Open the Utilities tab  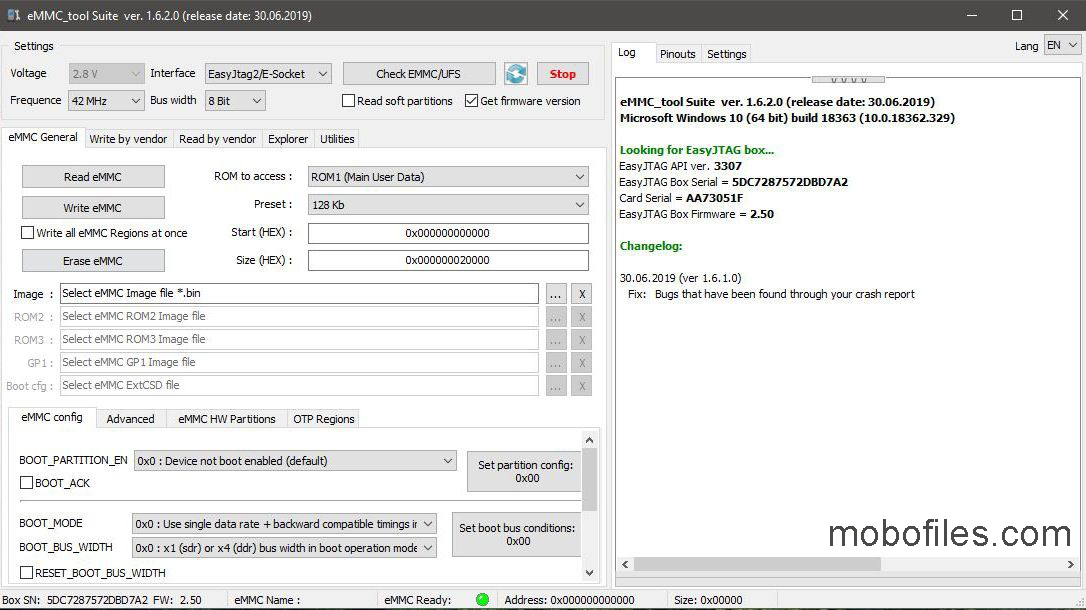[x=337, y=139]
